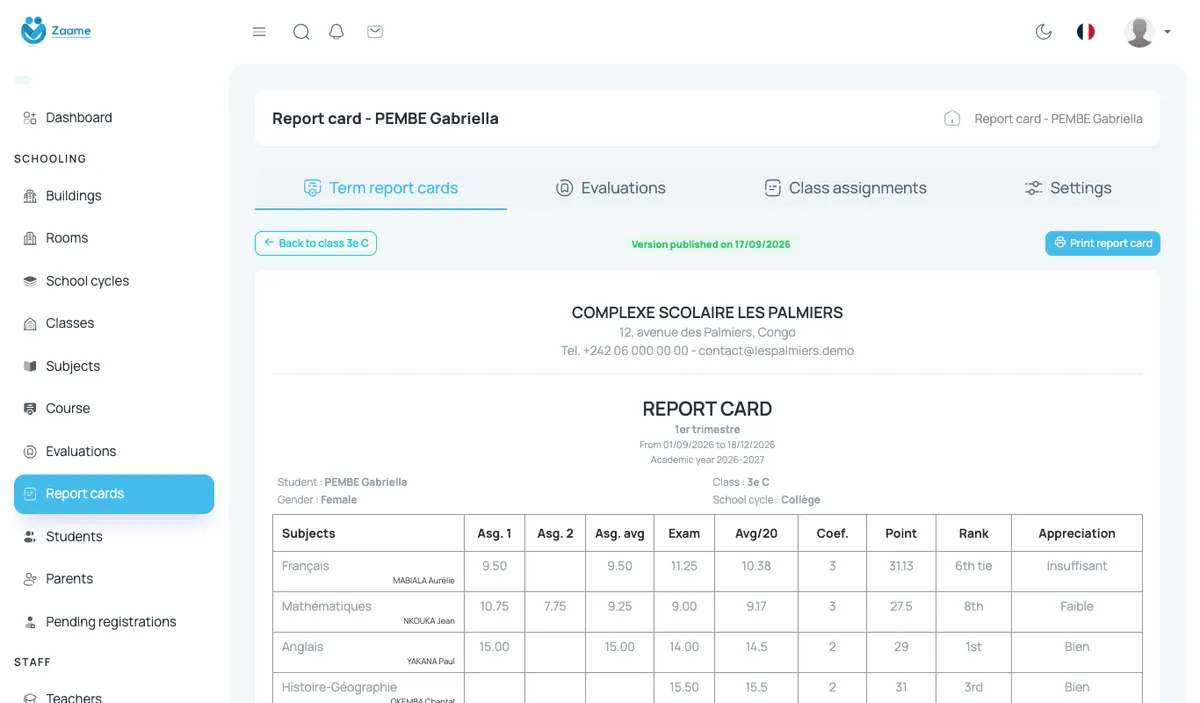Click the Exam column header
This screenshot has width=1200, height=703.
tap(684, 534)
